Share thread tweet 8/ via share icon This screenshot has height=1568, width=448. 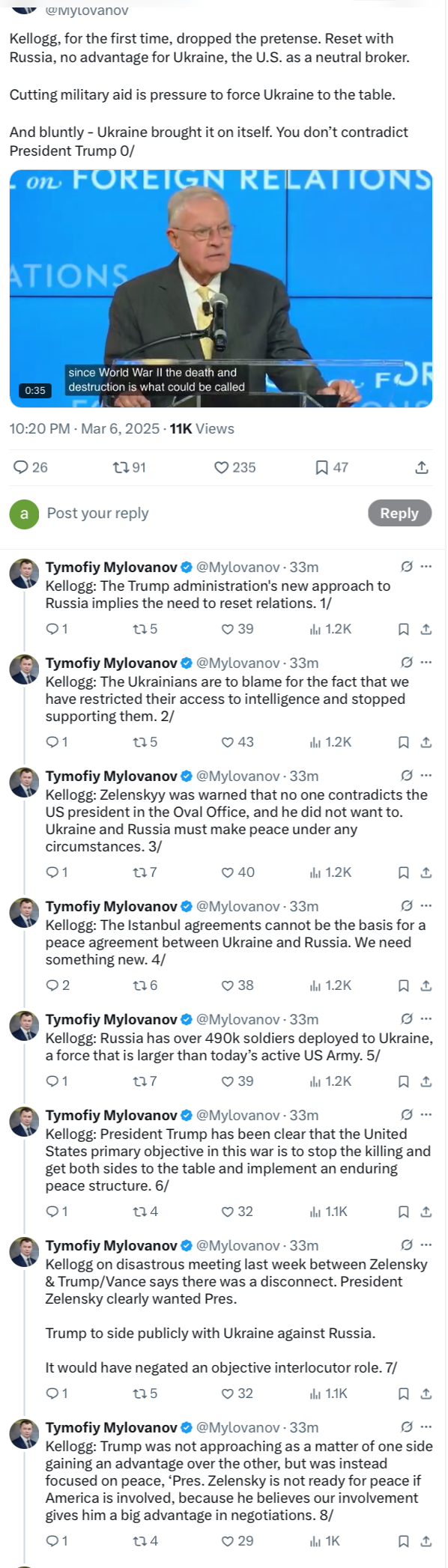coord(426,1541)
